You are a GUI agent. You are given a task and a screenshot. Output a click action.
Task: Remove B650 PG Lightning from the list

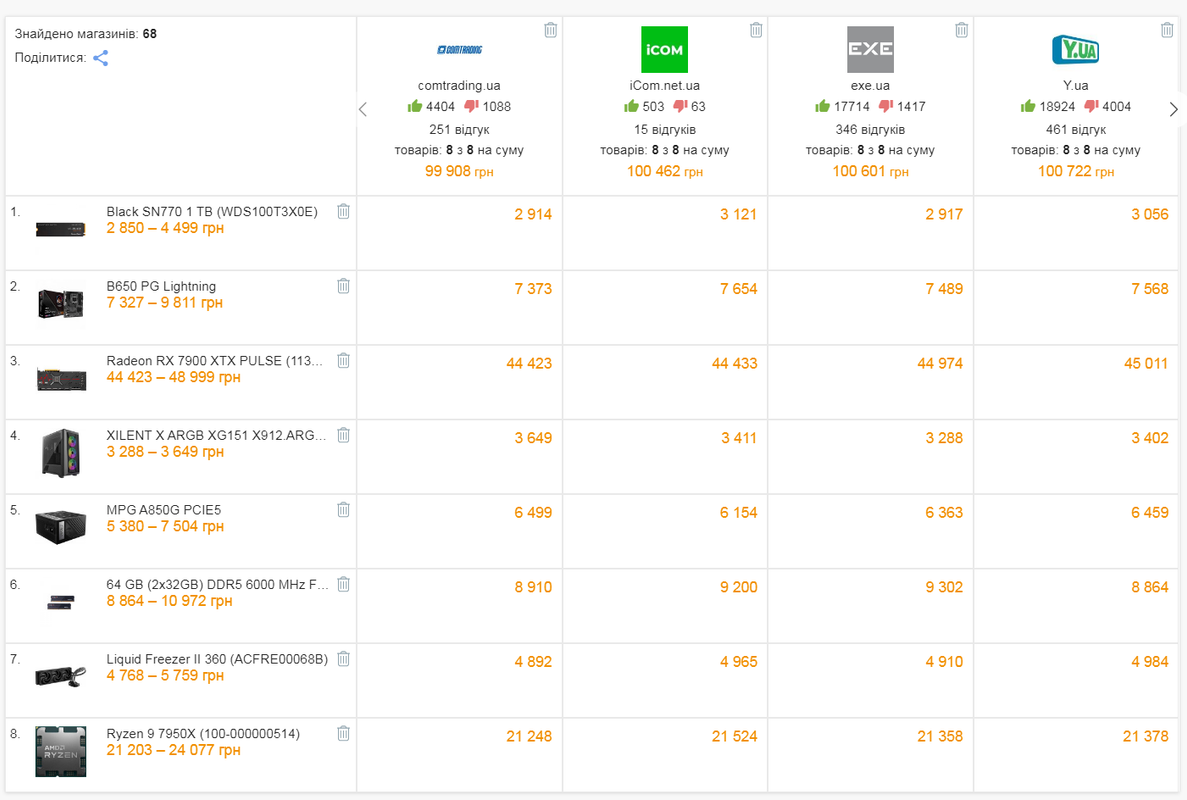pos(343,286)
